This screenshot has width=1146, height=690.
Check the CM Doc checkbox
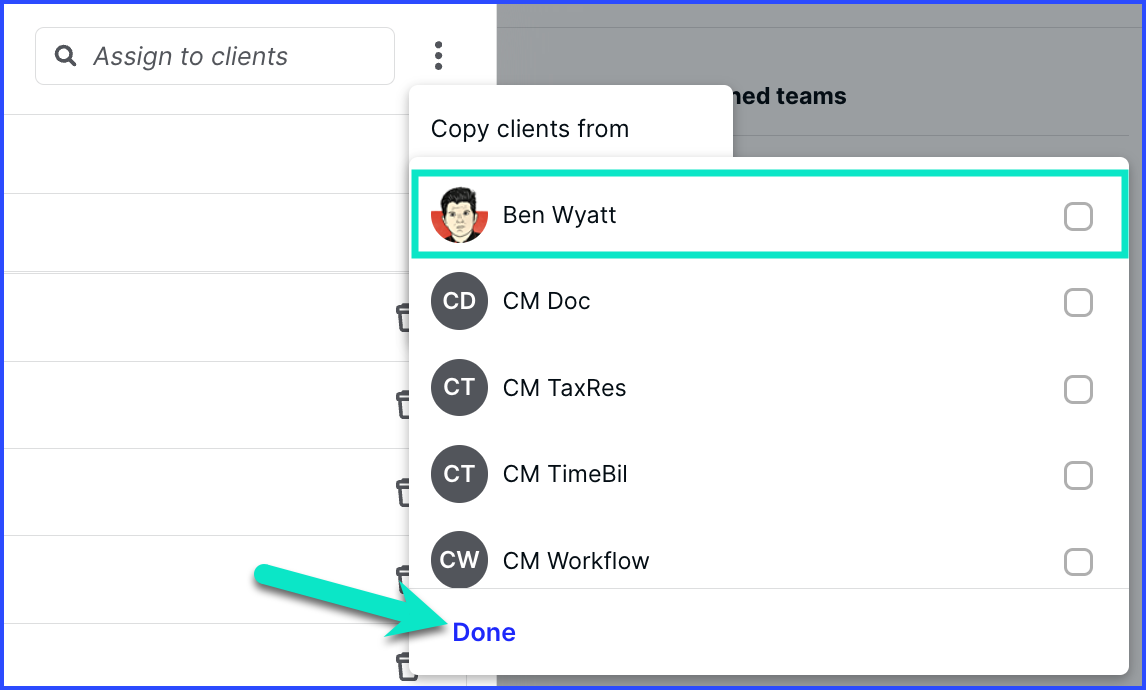coord(1078,303)
